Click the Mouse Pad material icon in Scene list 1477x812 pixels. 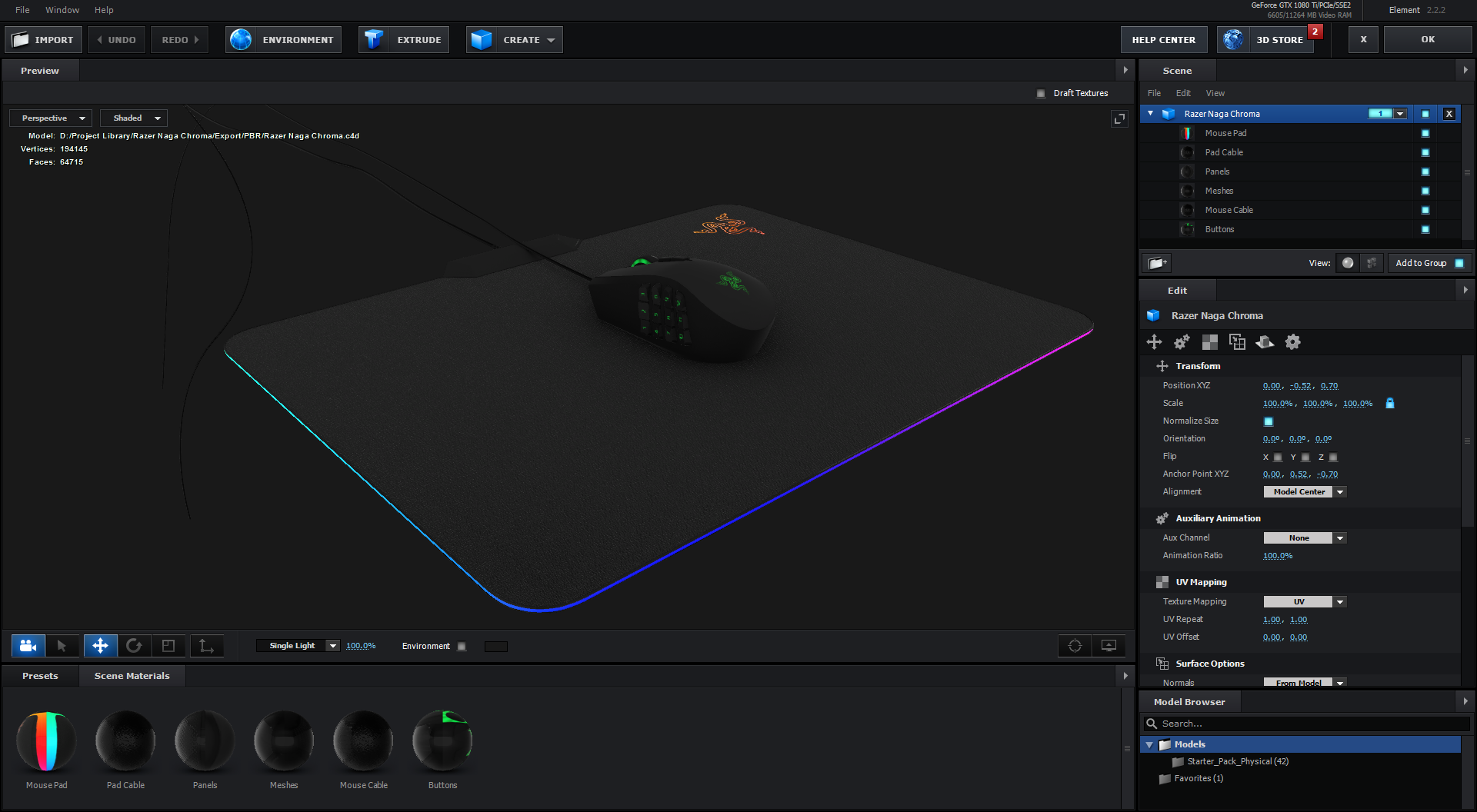coord(1187,133)
